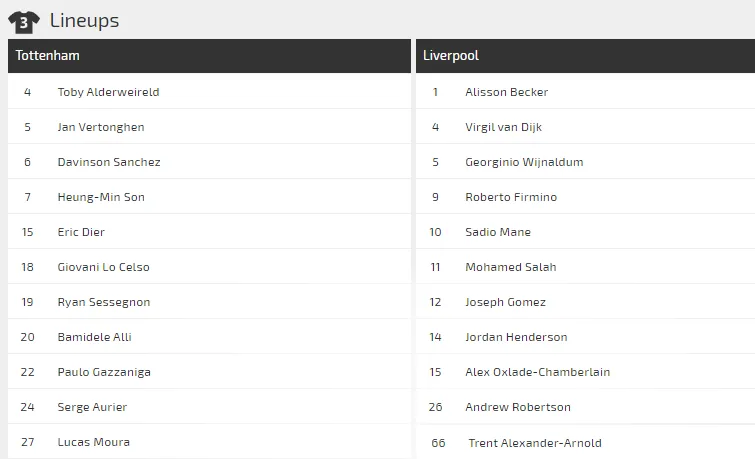Click Paulo Gazzaniga's name

(x=104, y=372)
